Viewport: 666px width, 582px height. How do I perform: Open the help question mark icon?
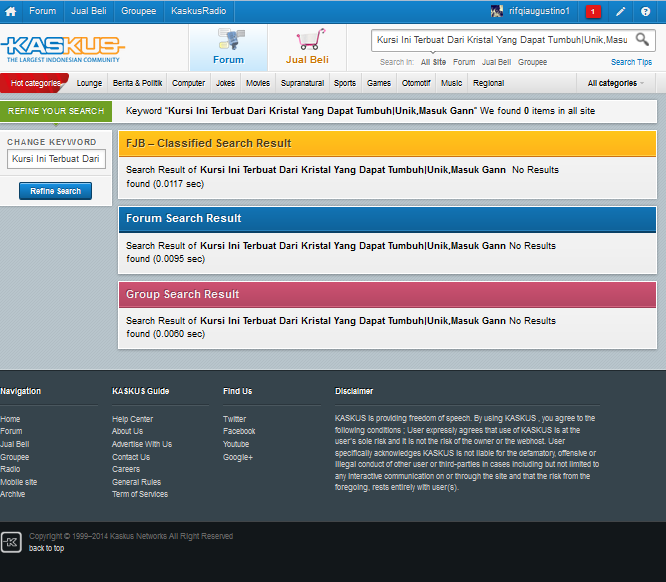pyautogui.click(x=645, y=11)
